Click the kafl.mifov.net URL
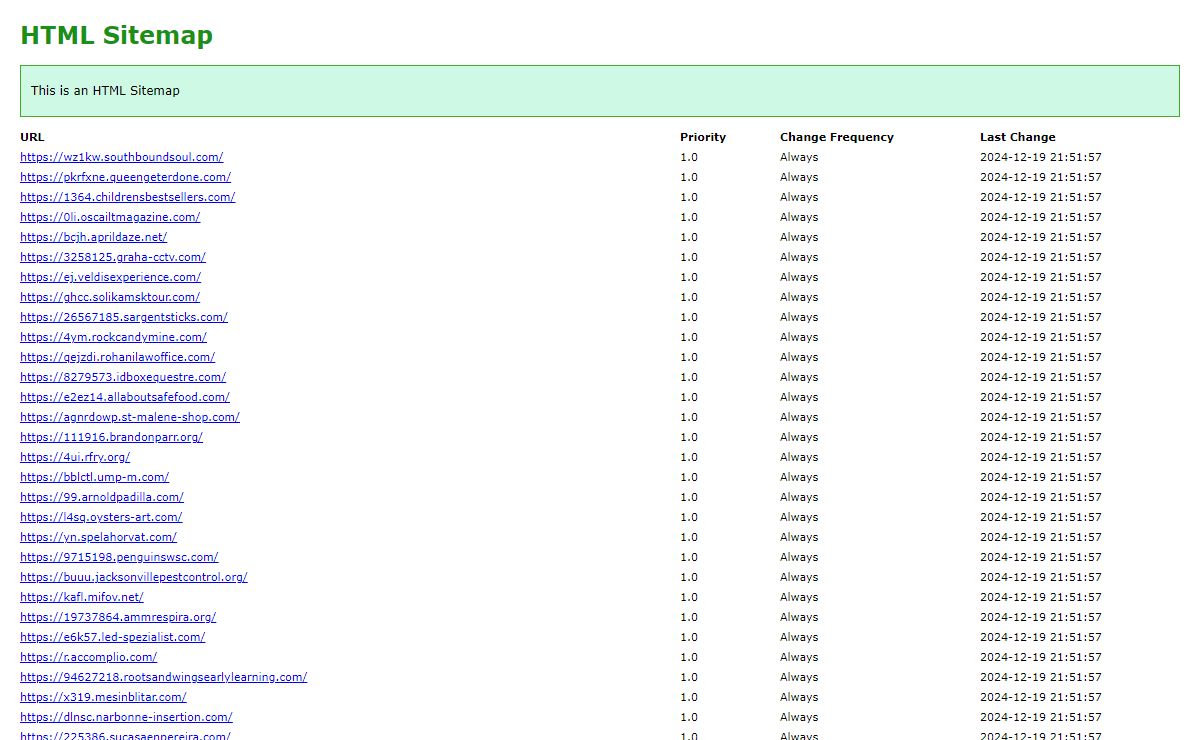 coord(81,597)
